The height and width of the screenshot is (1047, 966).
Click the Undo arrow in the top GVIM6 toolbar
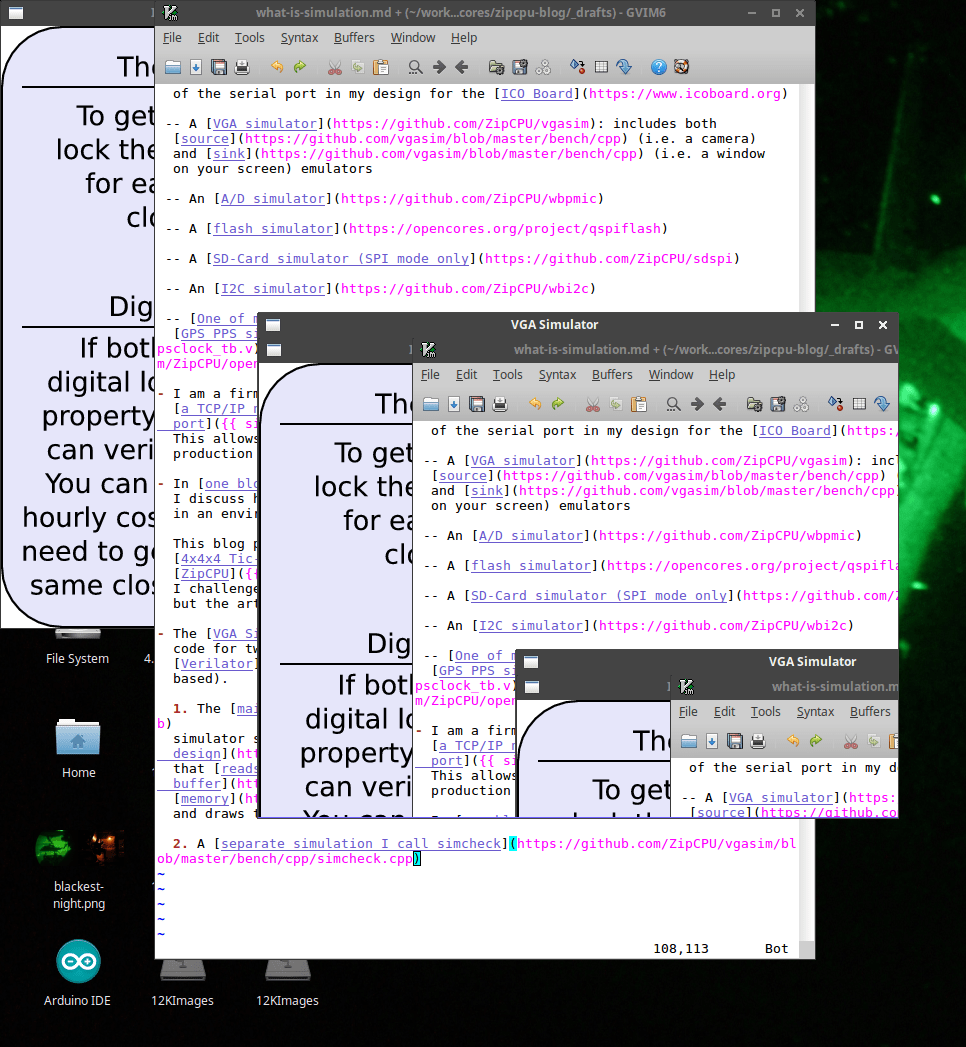[277, 67]
